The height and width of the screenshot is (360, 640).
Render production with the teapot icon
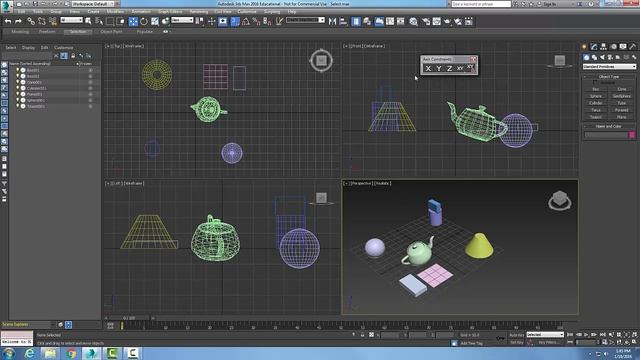tap(447, 21)
